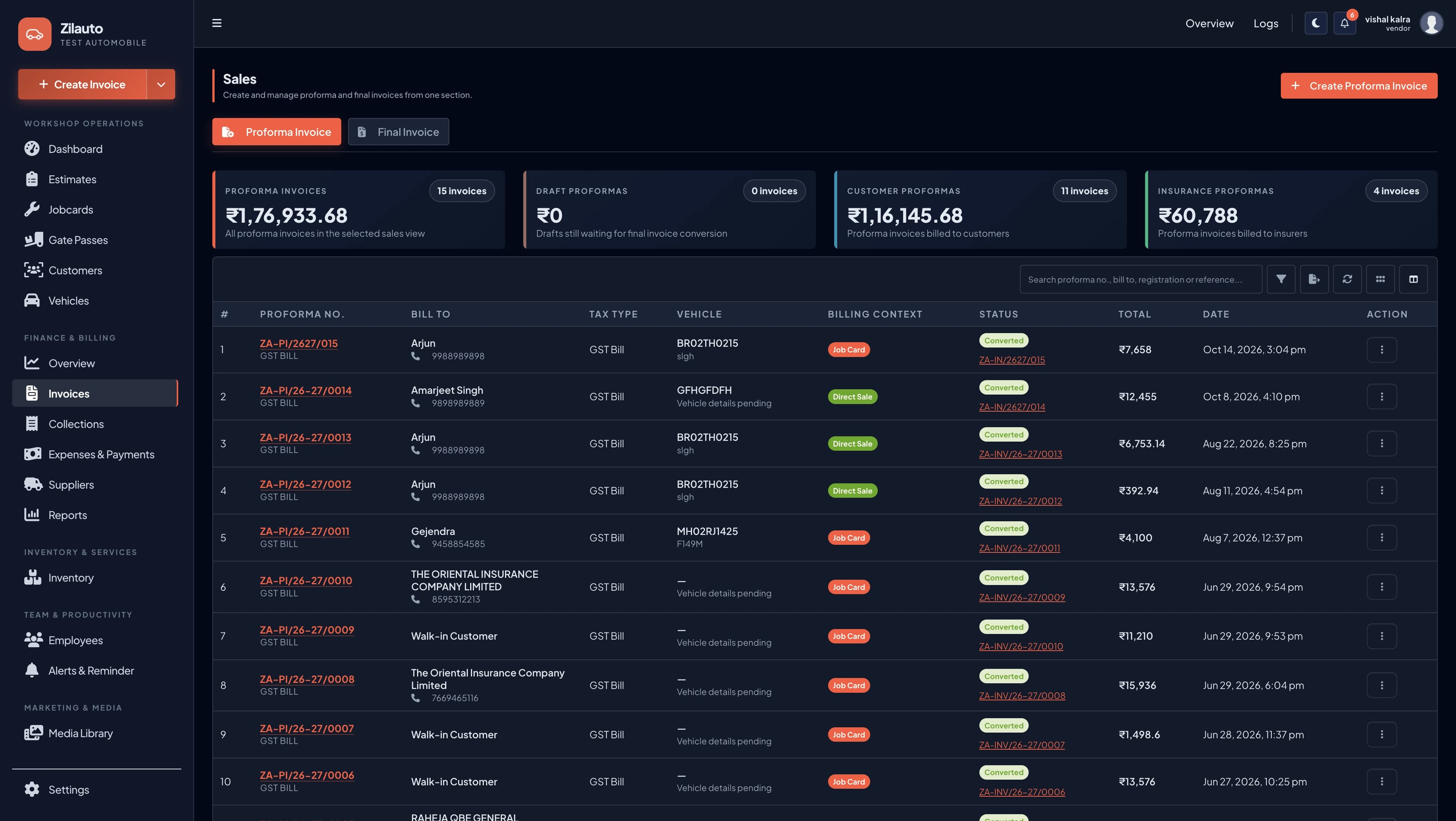The width and height of the screenshot is (1456, 821).
Task: Open notifications bell icon
Action: coord(1345,23)
